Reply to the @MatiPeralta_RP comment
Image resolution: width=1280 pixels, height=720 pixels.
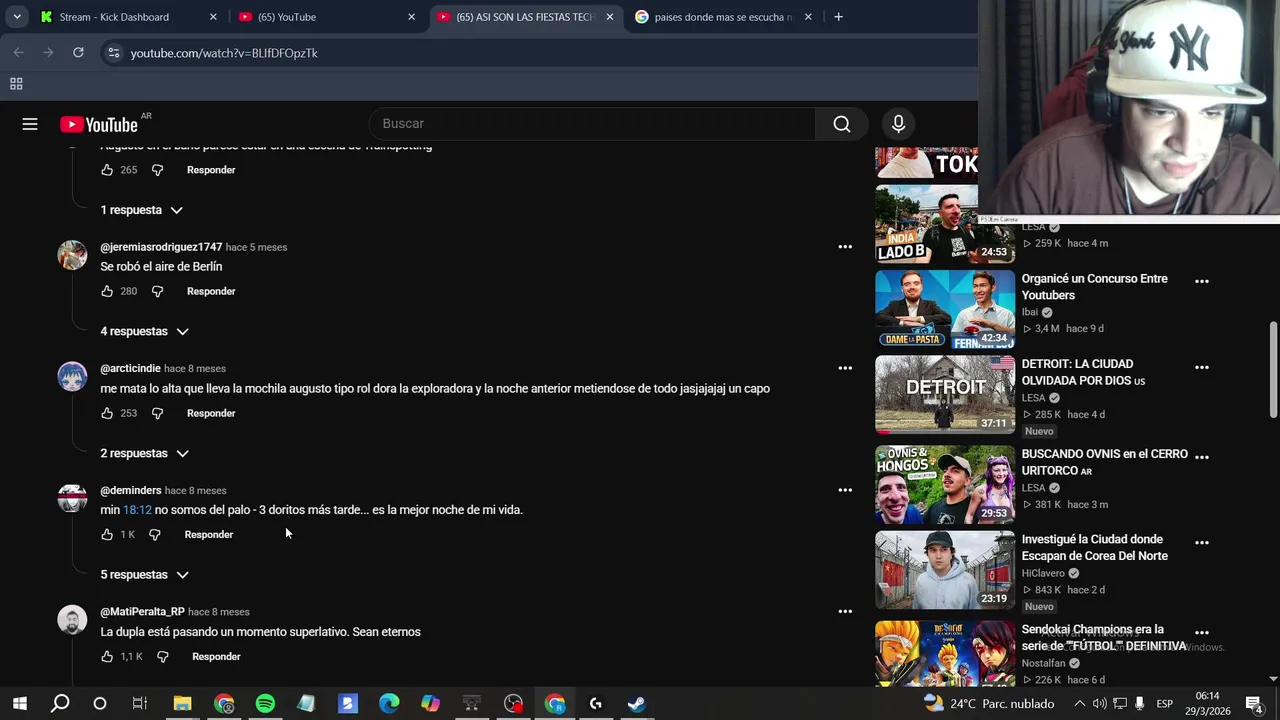pyautogui.click(x=216, y=656)
